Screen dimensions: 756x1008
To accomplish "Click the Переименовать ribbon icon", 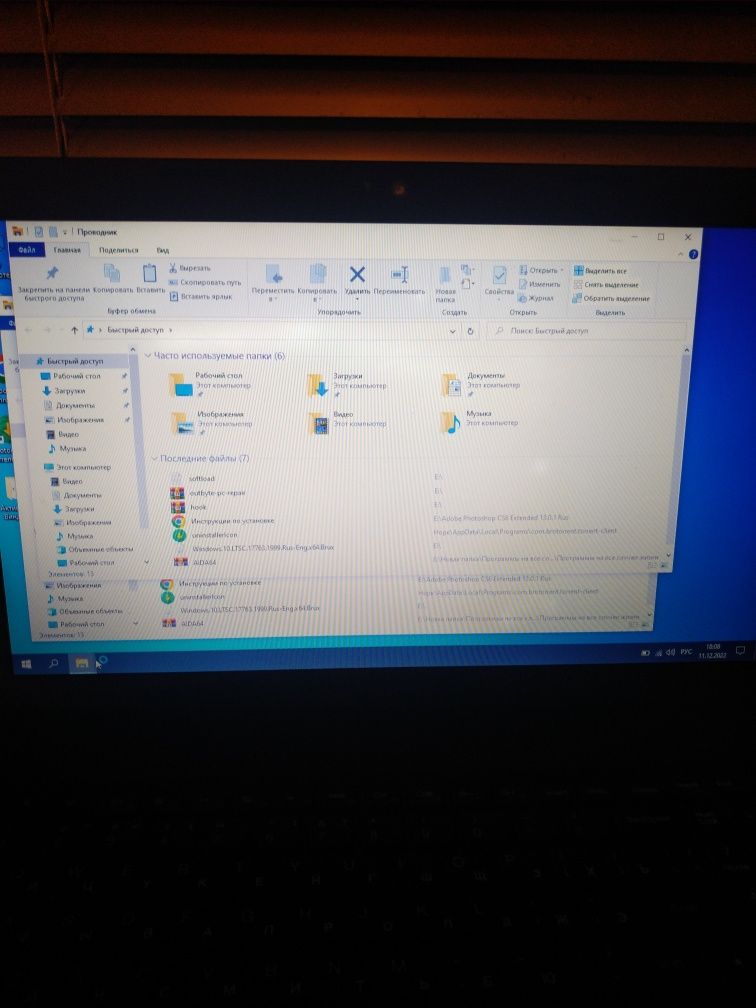I will coord(400,275).
